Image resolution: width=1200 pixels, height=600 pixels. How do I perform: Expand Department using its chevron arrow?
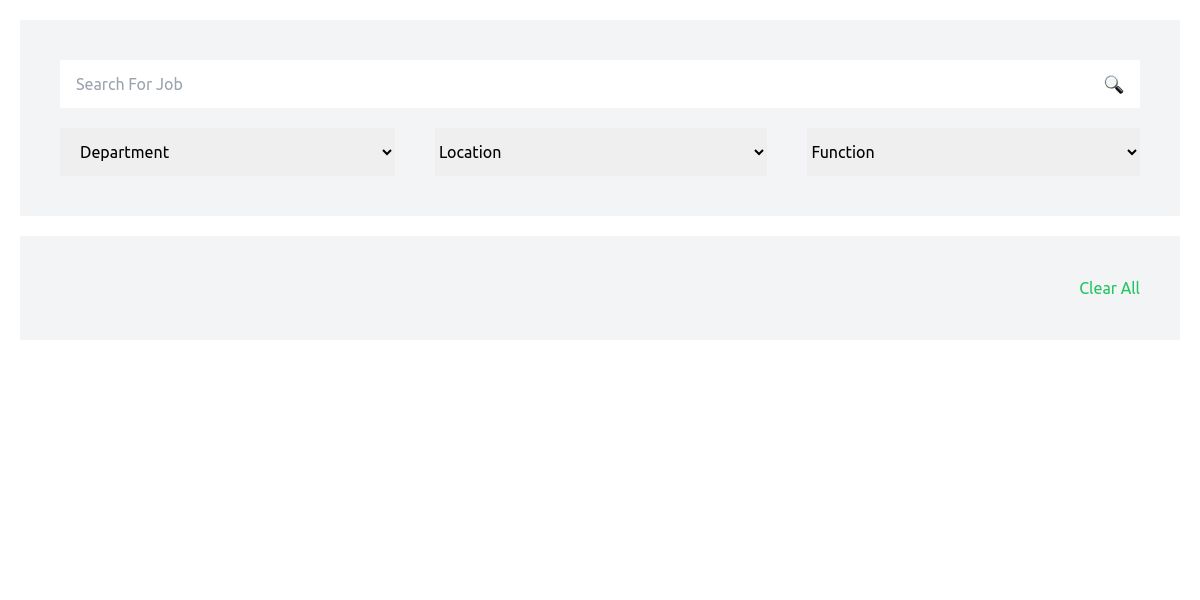(387, 152)
